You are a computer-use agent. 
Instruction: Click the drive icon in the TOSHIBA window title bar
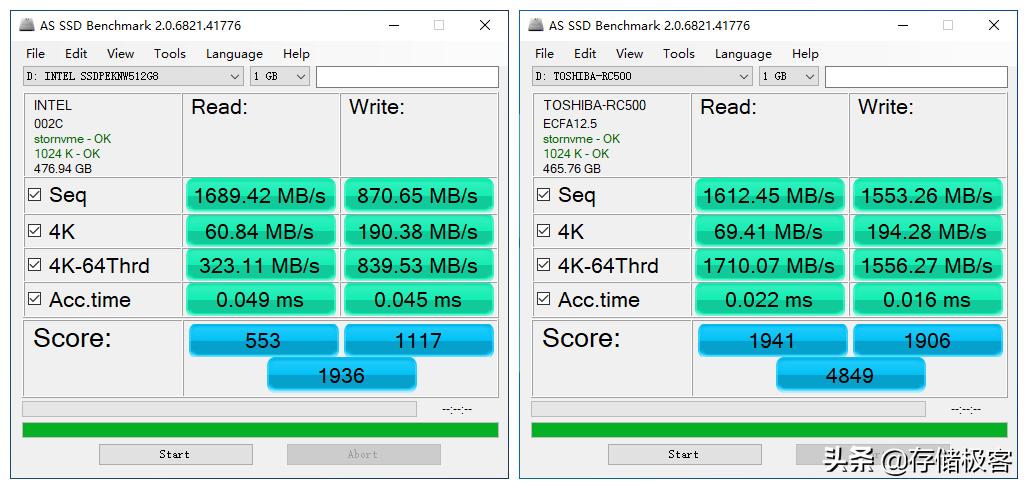536,25
